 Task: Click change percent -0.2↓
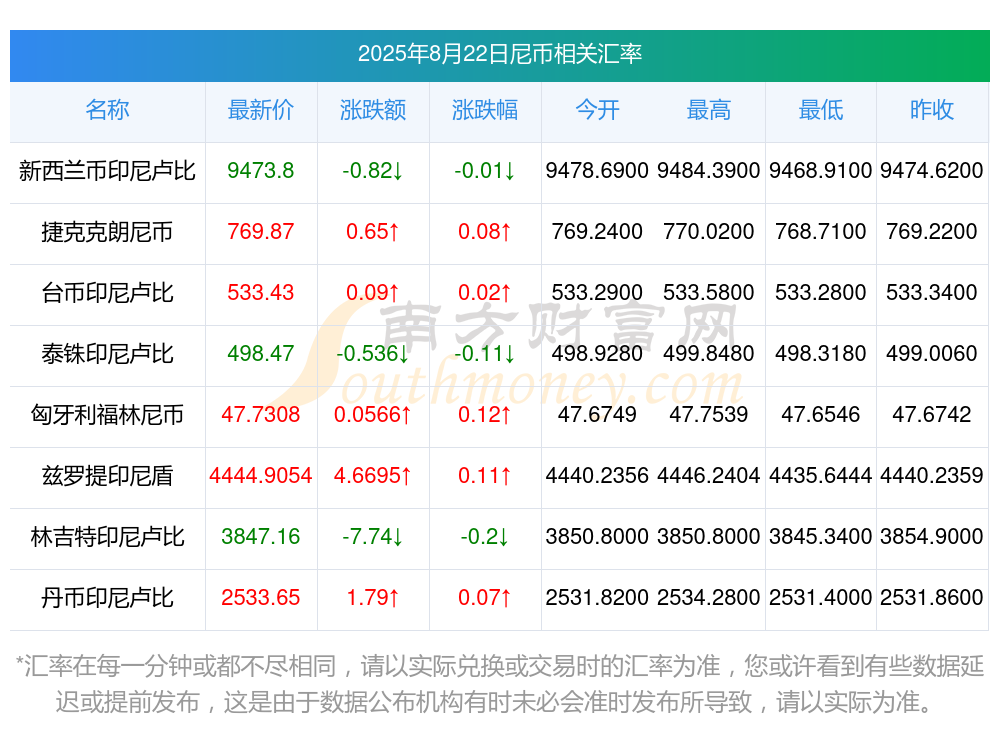tap(485, 536)
